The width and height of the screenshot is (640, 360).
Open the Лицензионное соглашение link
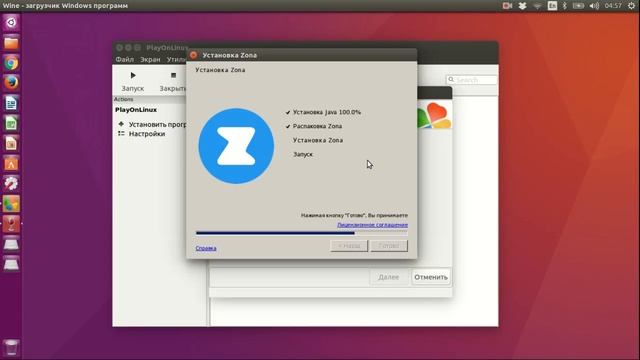pos(372,225)
